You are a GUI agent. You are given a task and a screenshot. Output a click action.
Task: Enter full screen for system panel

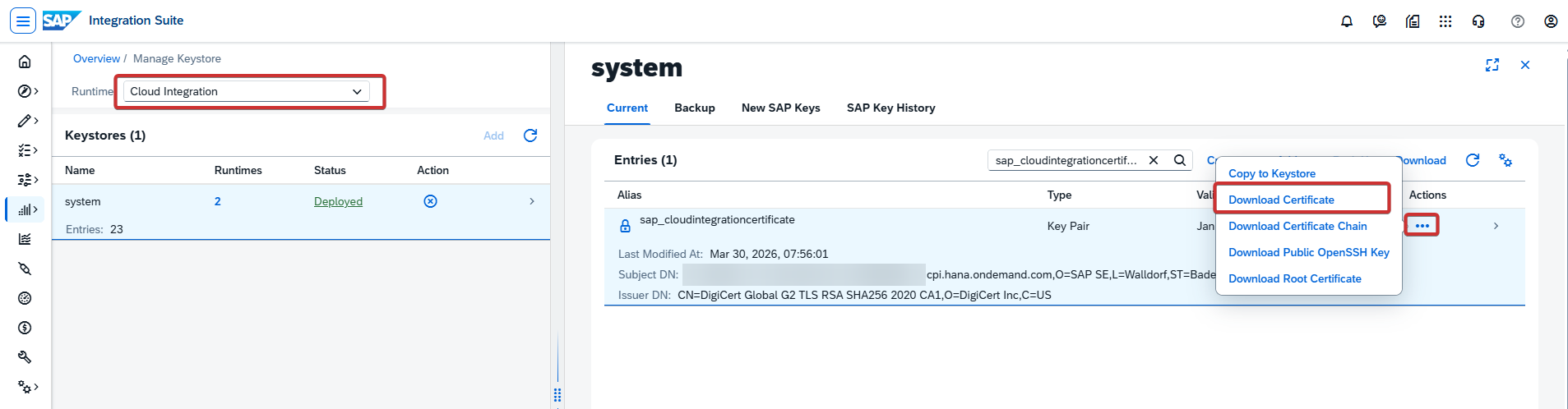point(1492,65)
